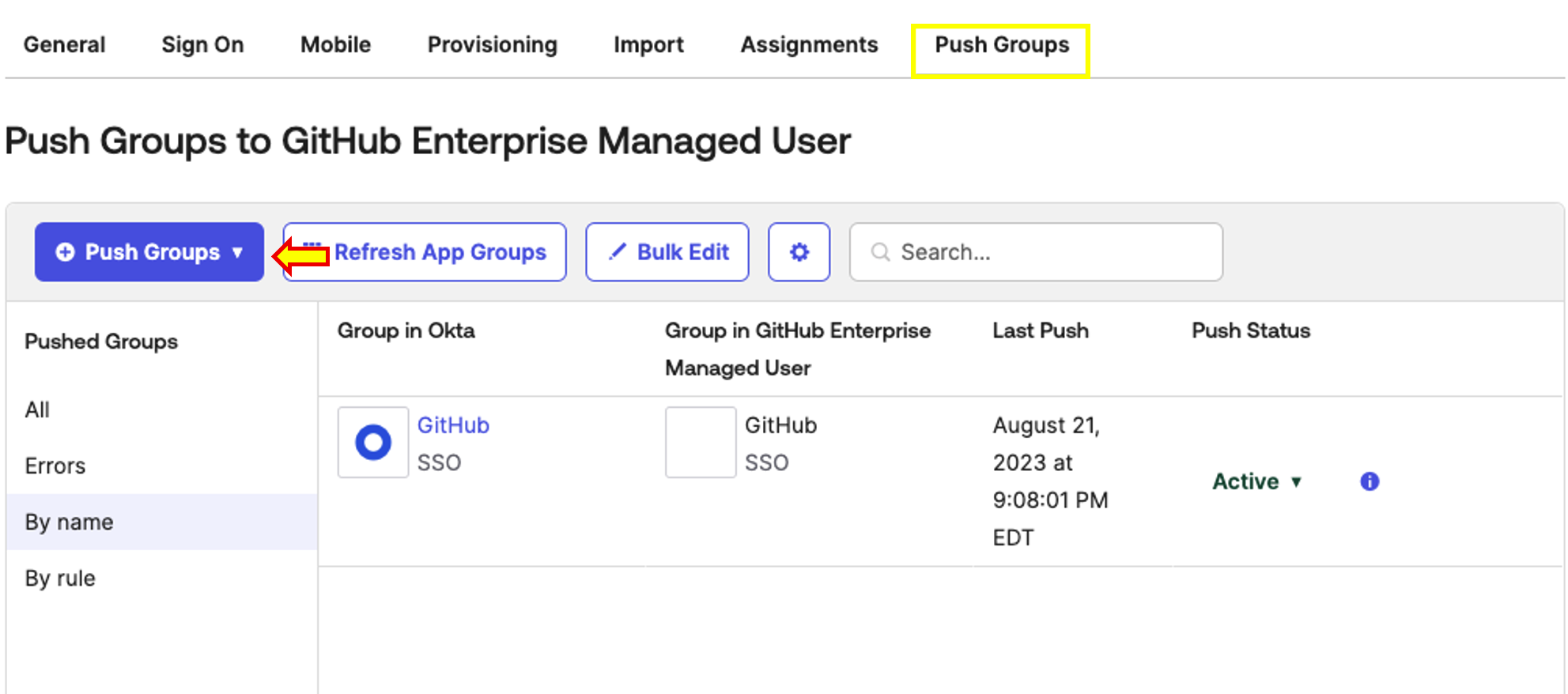Switch to the General tab
1568x694 pixels.
(x=64, y=45)
